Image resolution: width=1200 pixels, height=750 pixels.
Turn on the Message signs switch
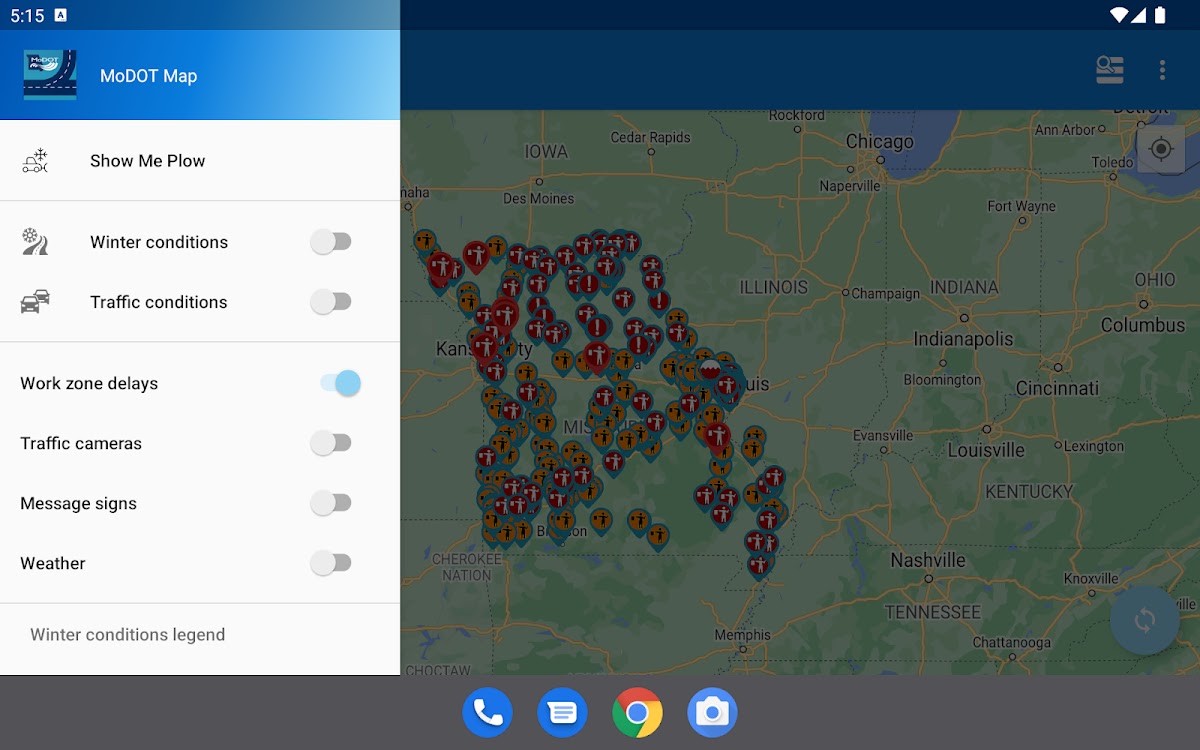(x=331, y=503)
